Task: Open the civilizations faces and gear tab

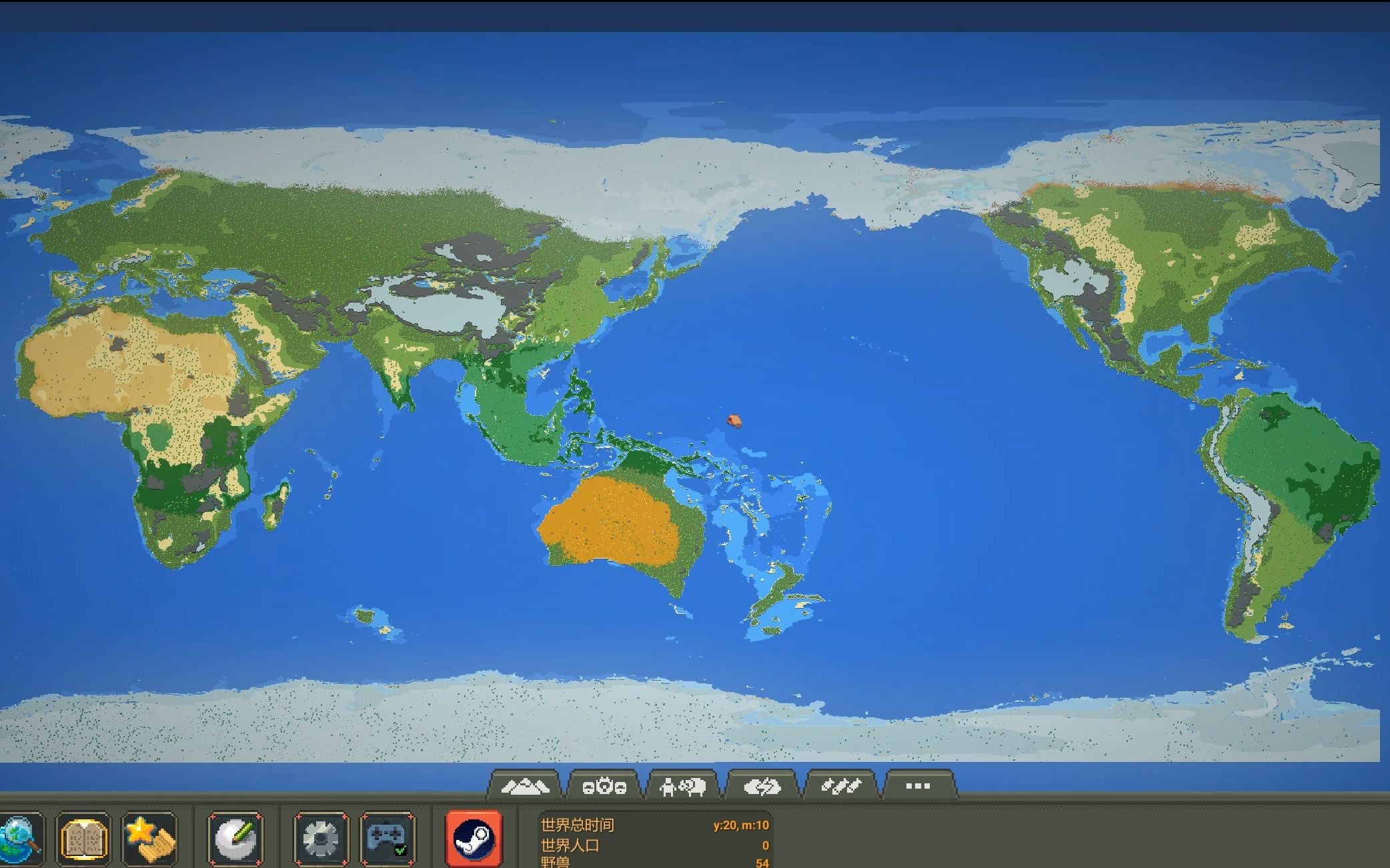Action: click(604, 787)
